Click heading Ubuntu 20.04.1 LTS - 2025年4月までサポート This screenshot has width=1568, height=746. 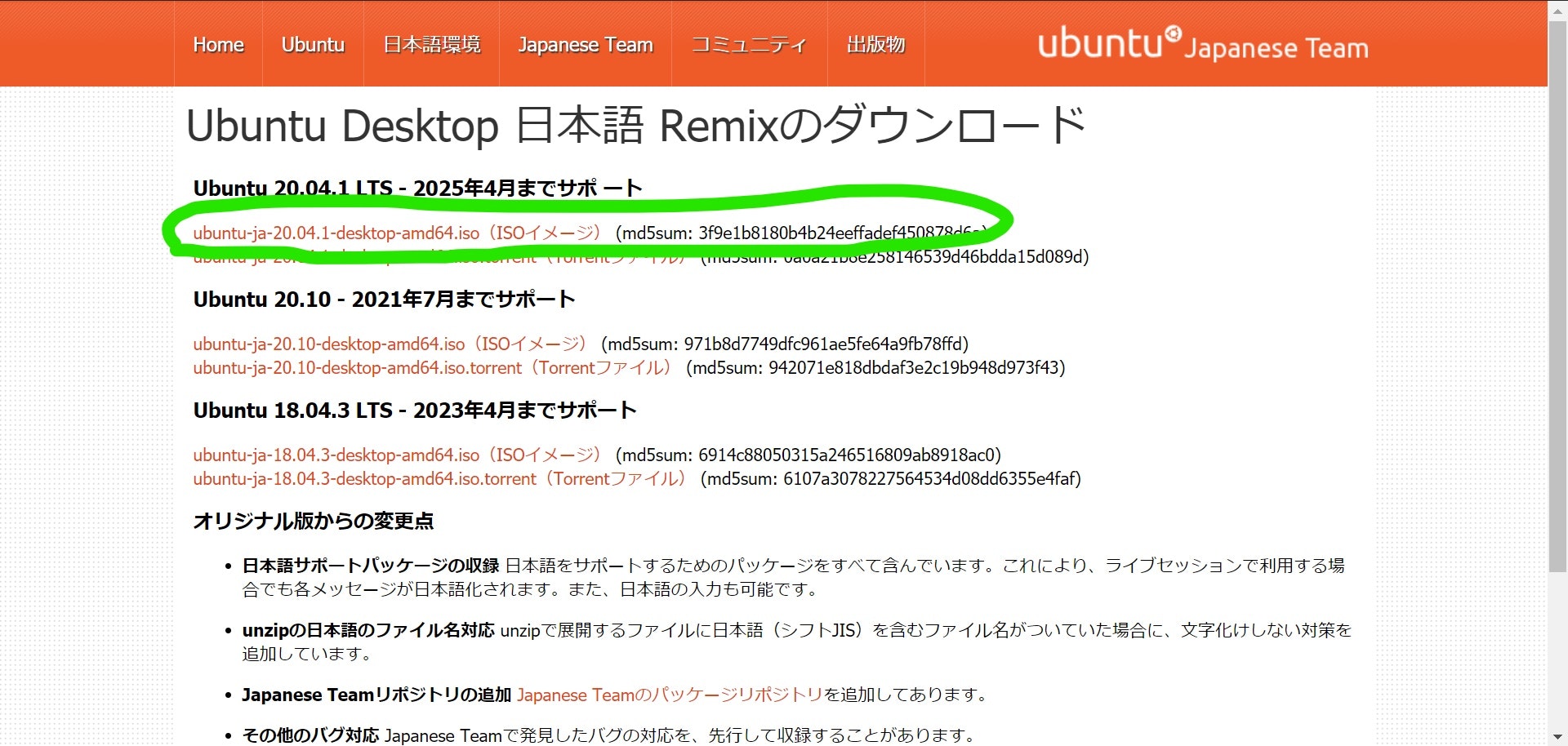coord(417,188)
